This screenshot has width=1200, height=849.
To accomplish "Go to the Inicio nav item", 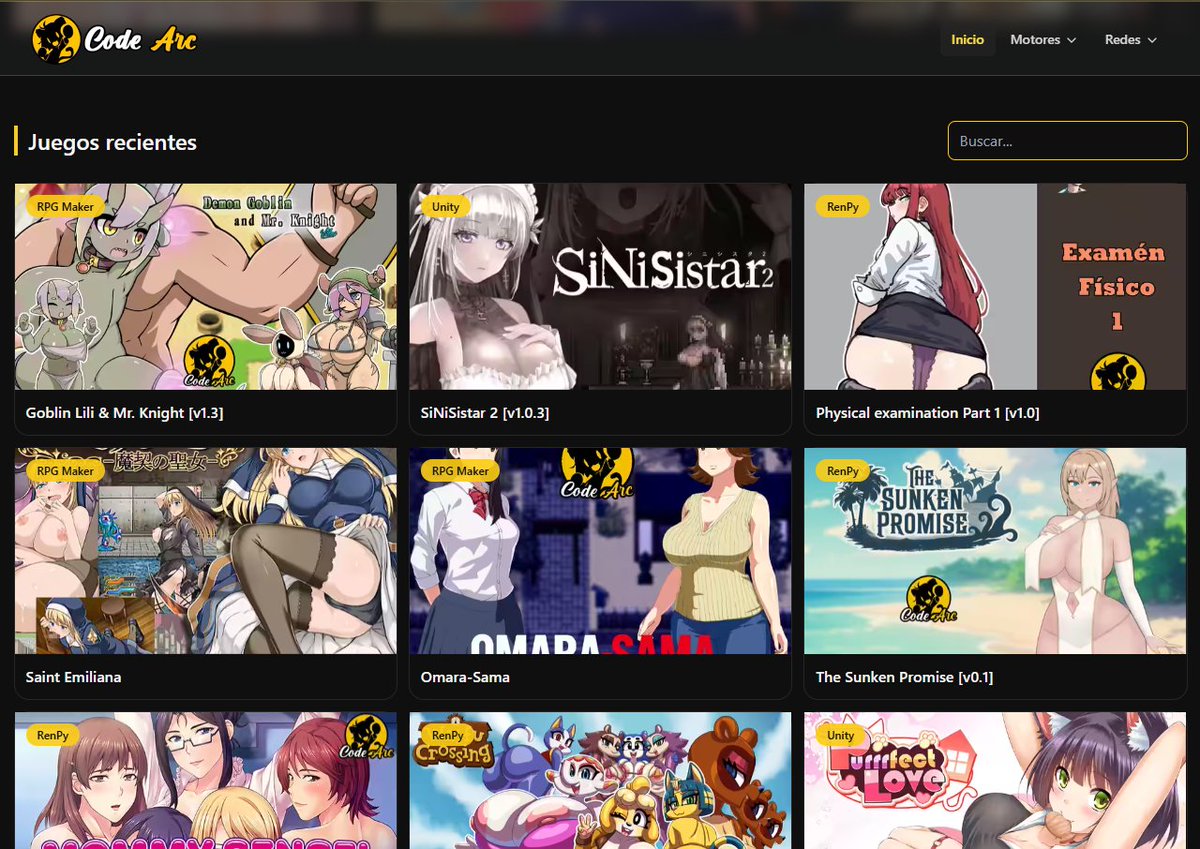I will tap(967, 40).
